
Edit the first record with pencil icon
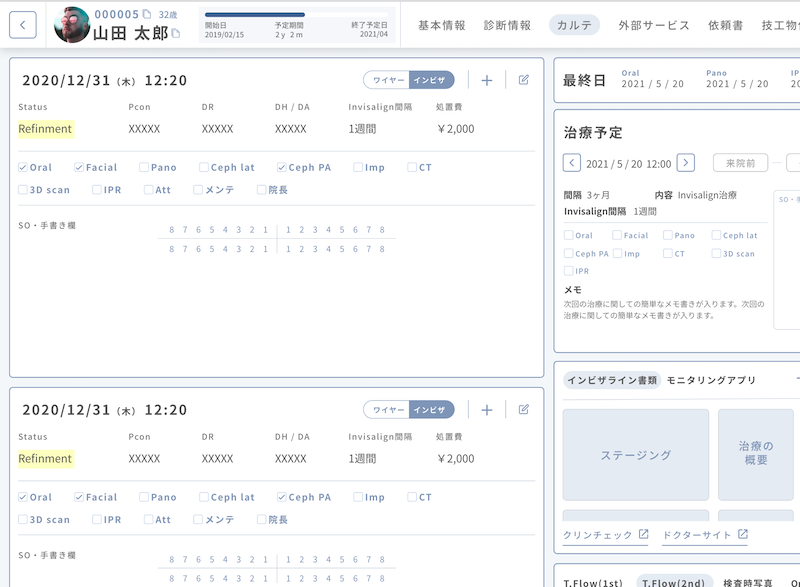524,80
